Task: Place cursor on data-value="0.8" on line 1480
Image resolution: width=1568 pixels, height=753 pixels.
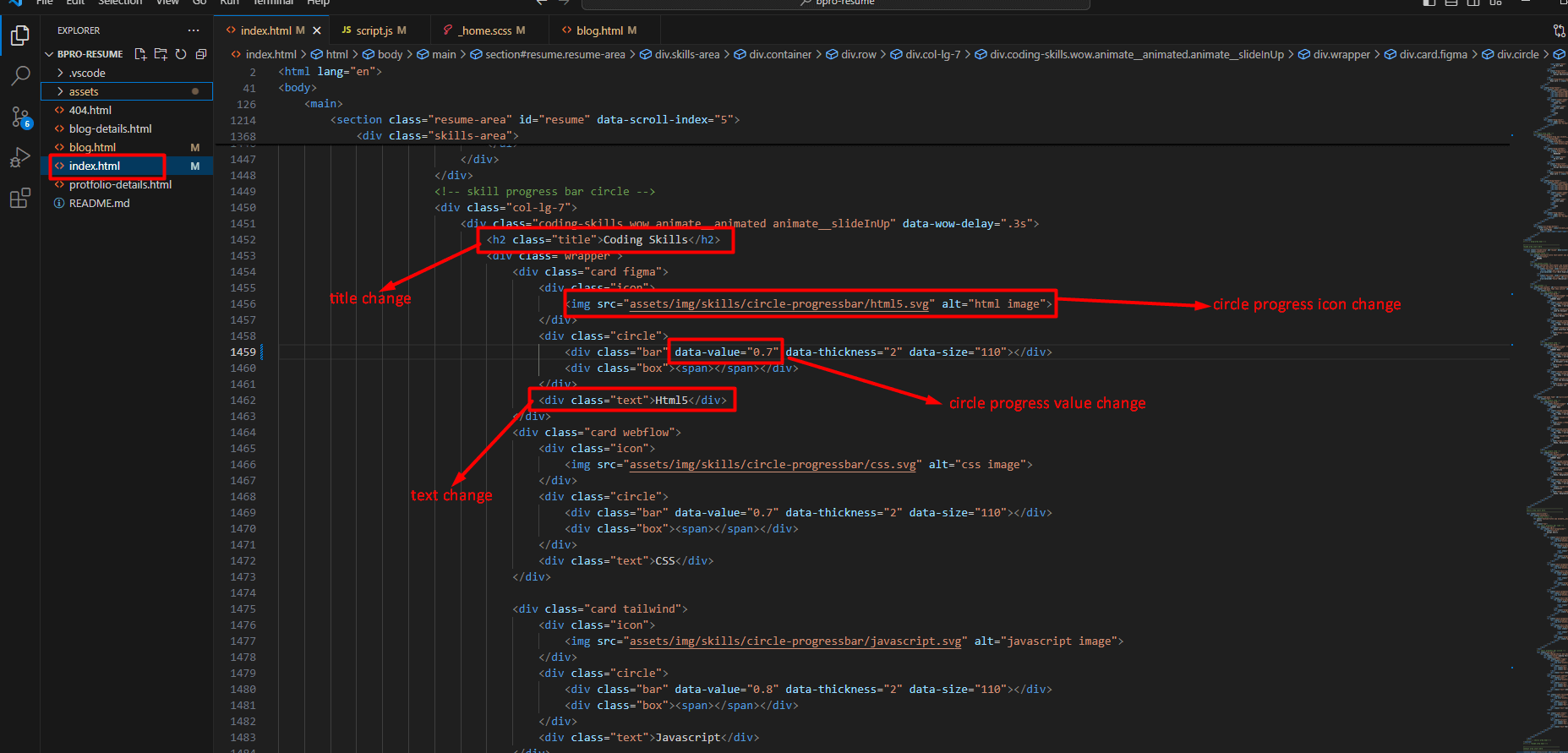Action: click(x=726, y=690)
